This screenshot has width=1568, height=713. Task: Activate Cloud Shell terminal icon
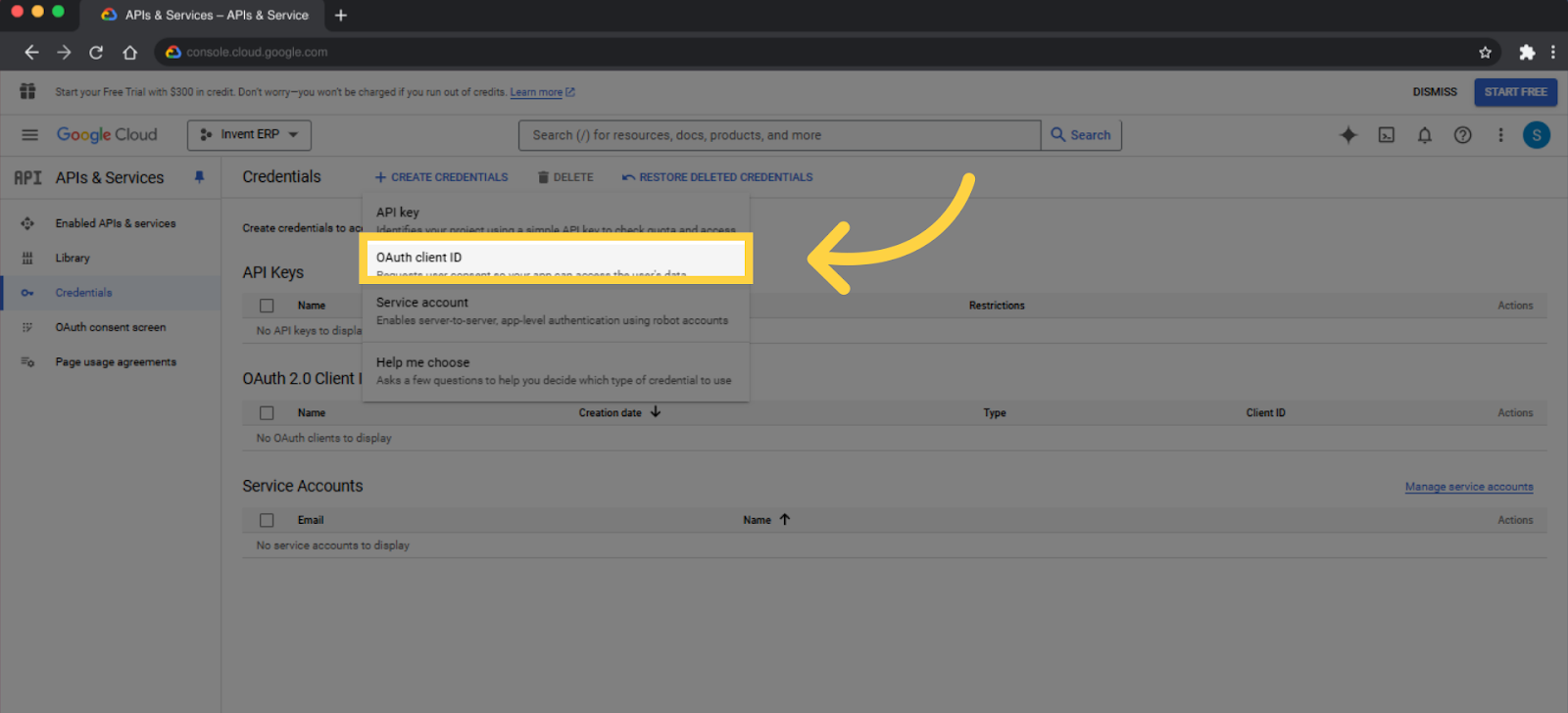click(x=1387, y=135)
